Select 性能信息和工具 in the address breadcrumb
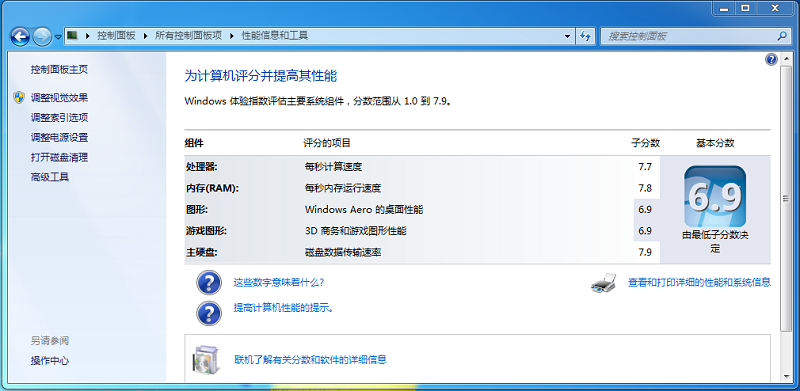The height and width of the screenshot is (391, 800). click(x=274, y=36)
